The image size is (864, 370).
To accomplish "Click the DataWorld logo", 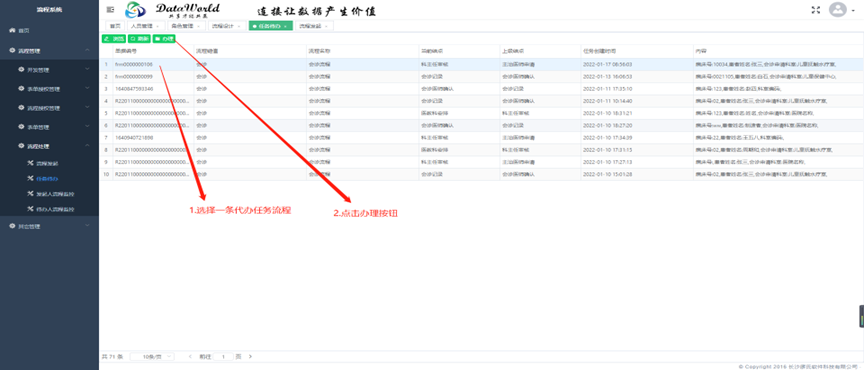I will pos(173,9).
